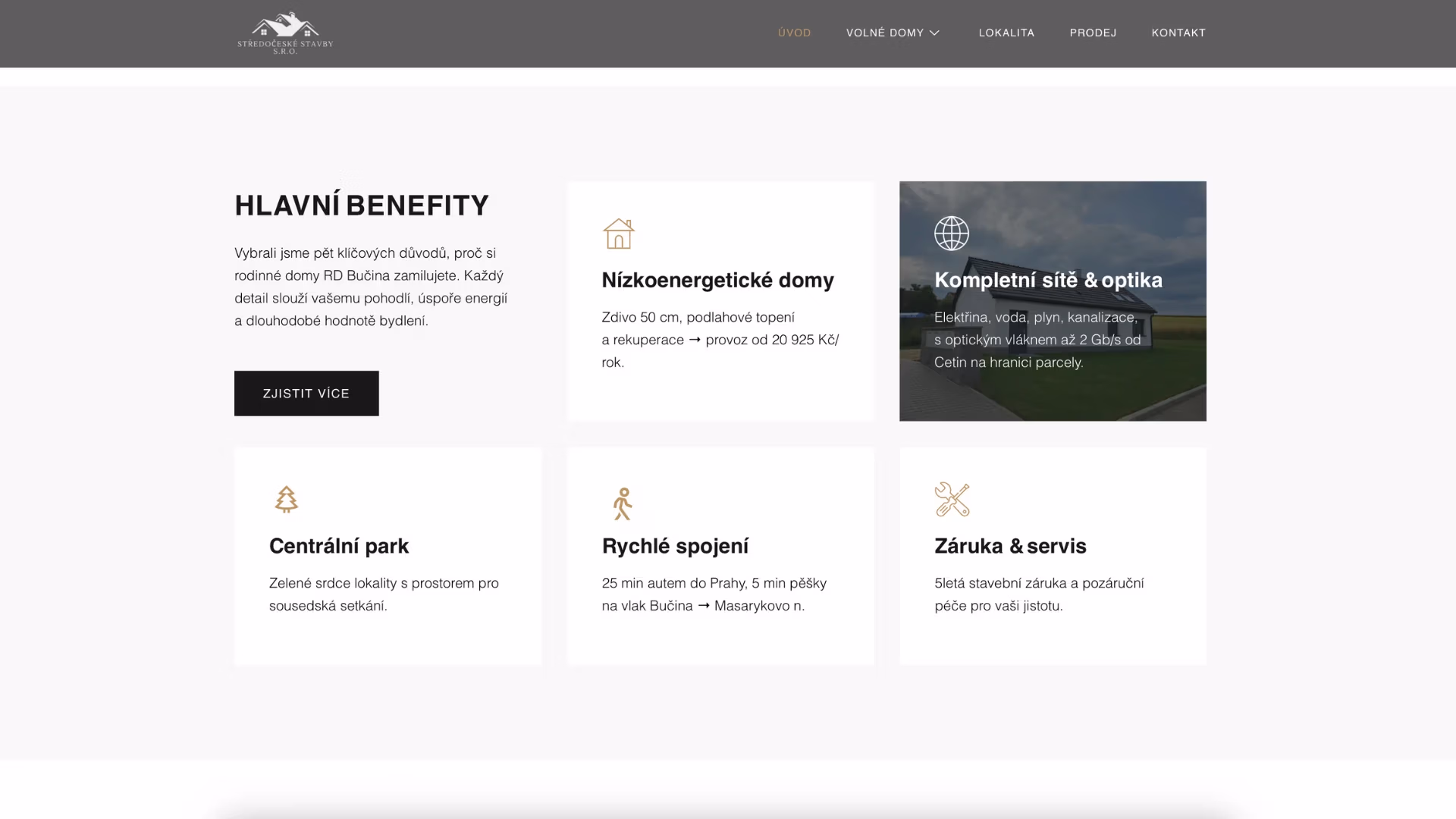Click the ZJISTIT VÍCE button
This screenshot has width=1456, height=819.
coord(306,393)
